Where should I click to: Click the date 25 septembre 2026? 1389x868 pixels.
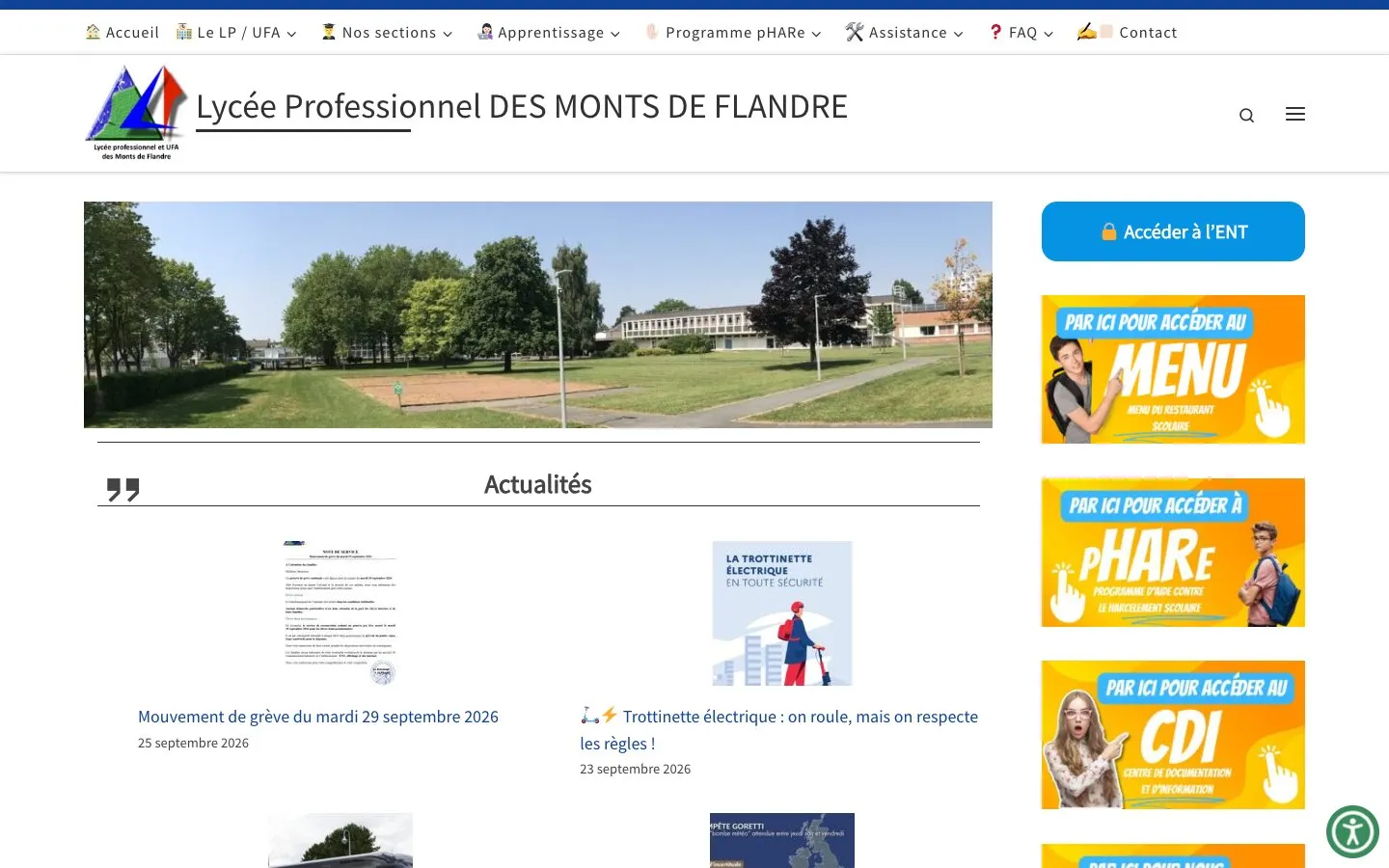193,743
